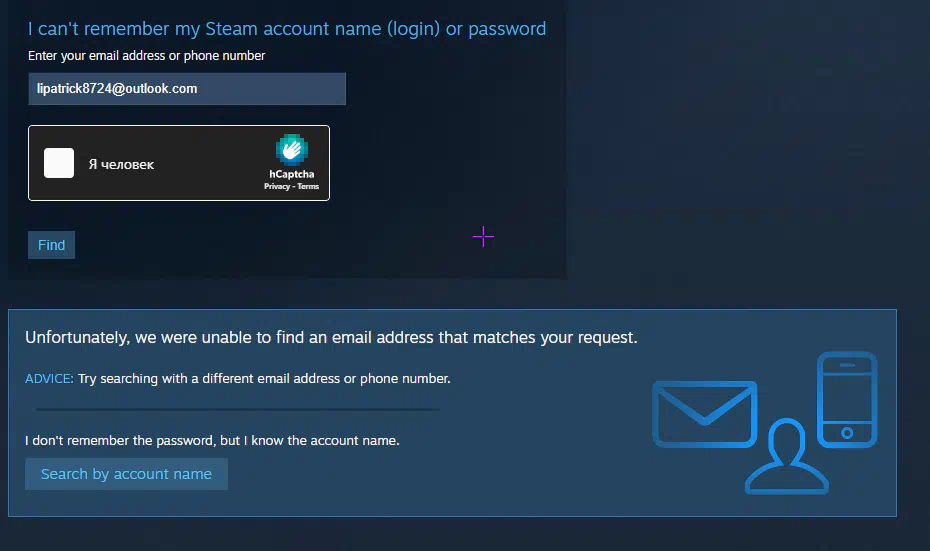This screenshot has height=551, width=930.
Task: Click the "I can't remember my Steam account" heading
Action: pos(287,28)
